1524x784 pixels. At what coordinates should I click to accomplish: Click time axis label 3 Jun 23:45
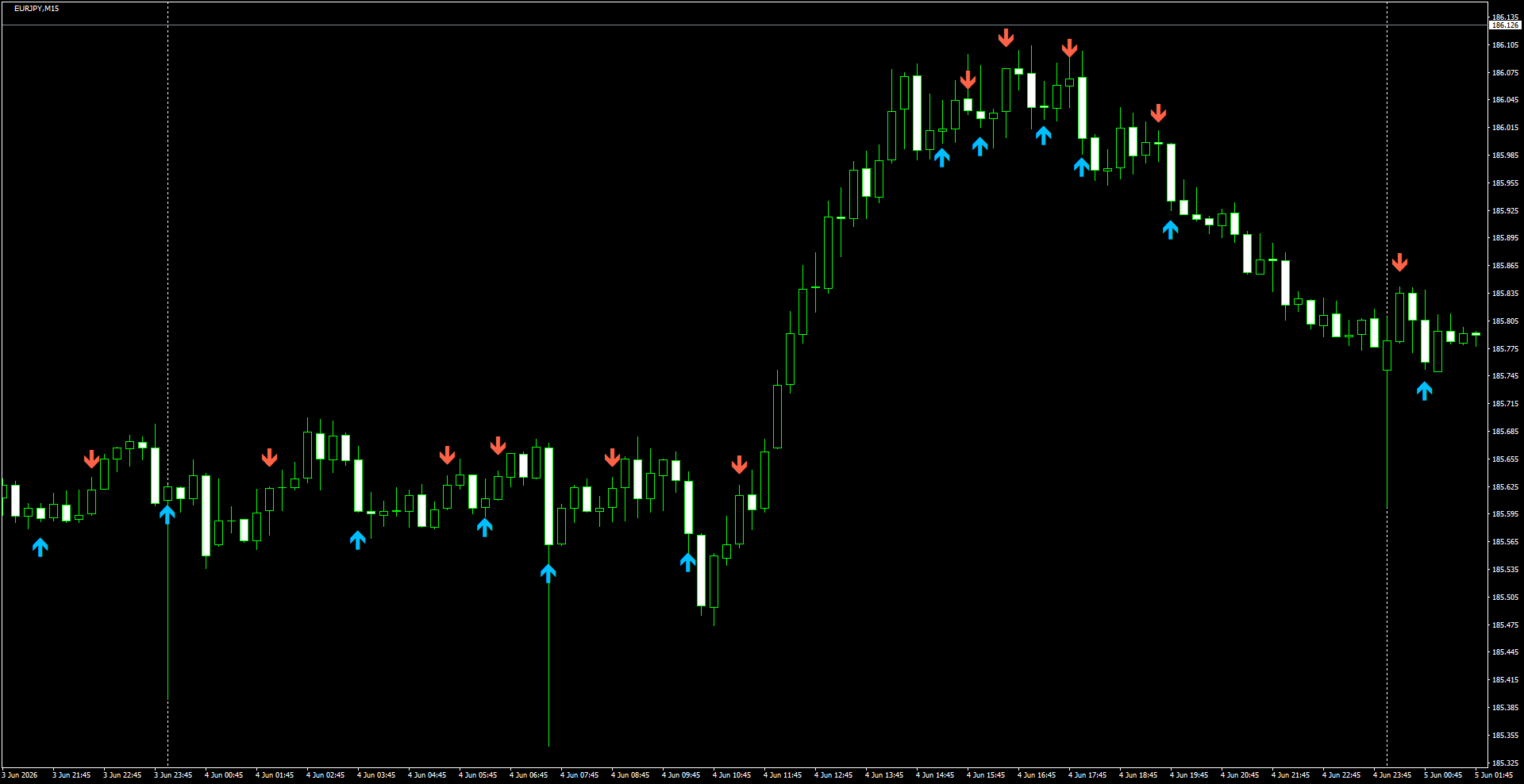coord(173,775)
